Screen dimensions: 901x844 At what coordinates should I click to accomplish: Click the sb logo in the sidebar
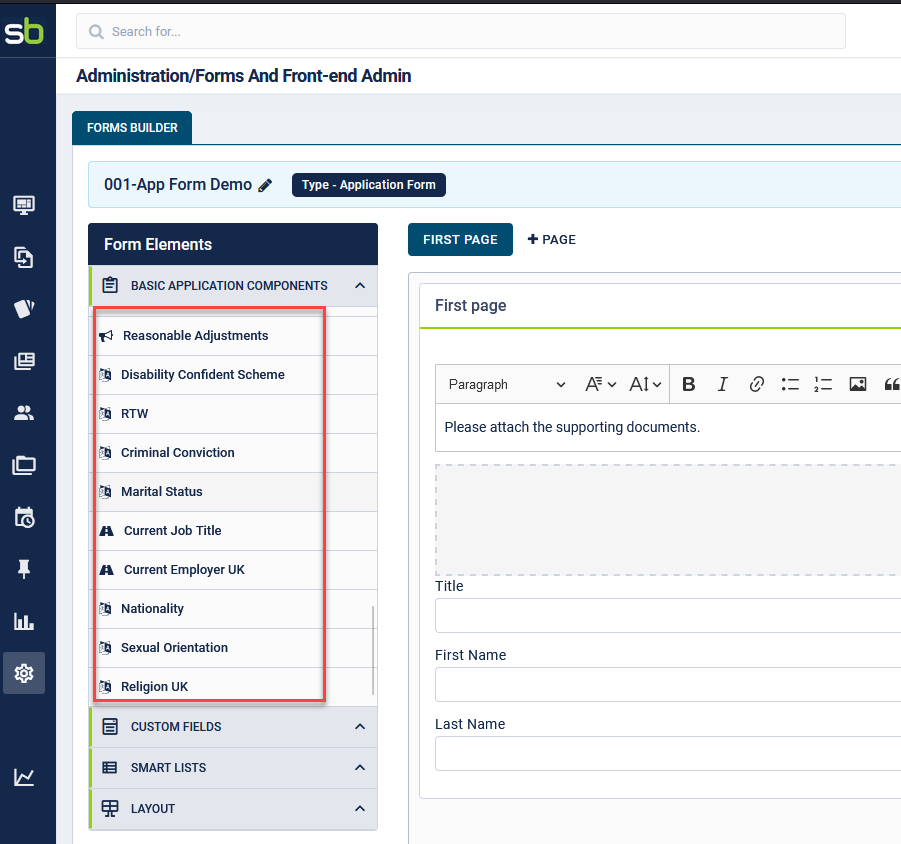[24, 31]
